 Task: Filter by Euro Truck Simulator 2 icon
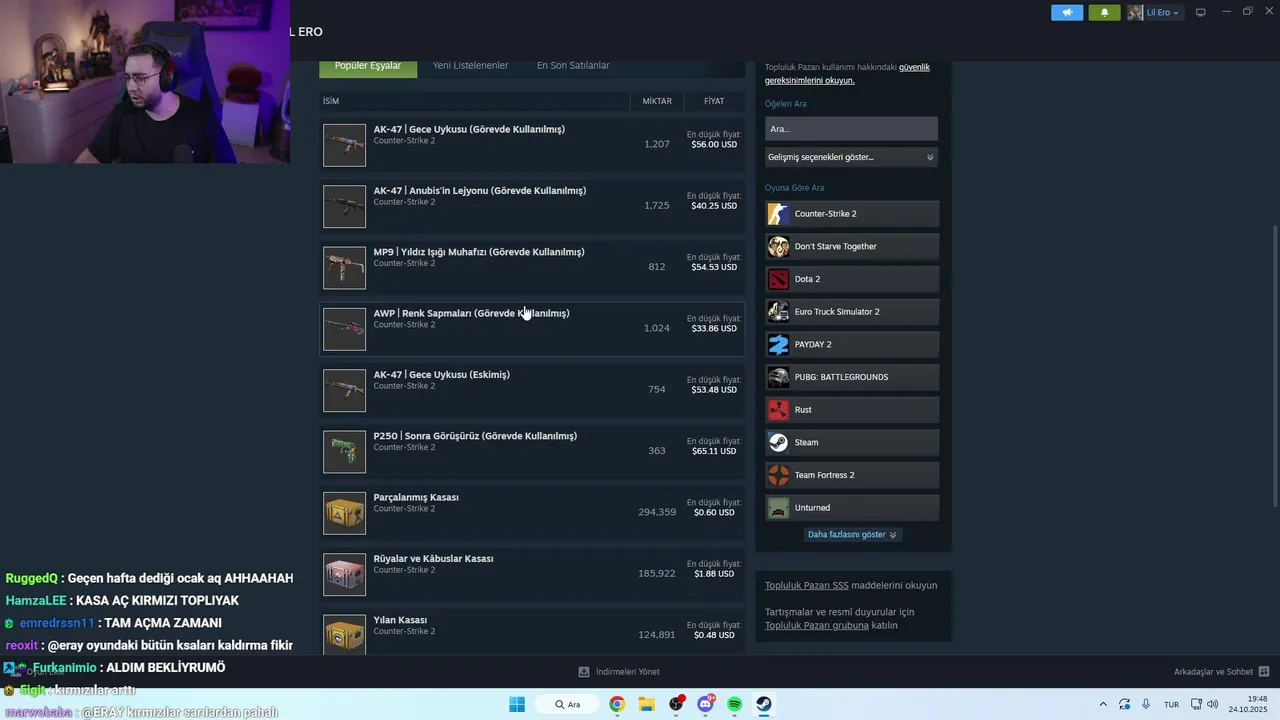tap(778, 312)
